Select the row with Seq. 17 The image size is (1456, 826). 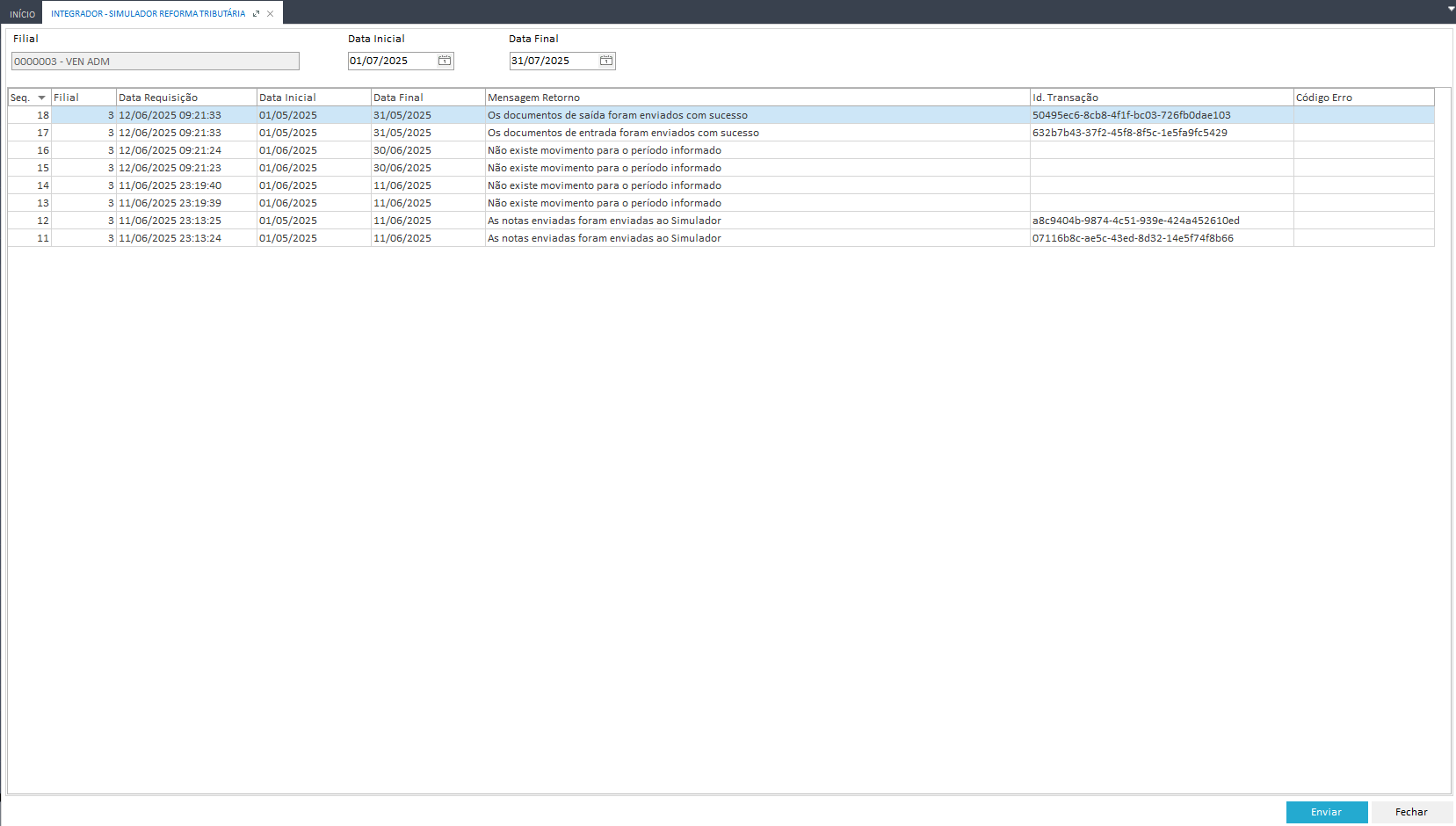coord(721,133)
